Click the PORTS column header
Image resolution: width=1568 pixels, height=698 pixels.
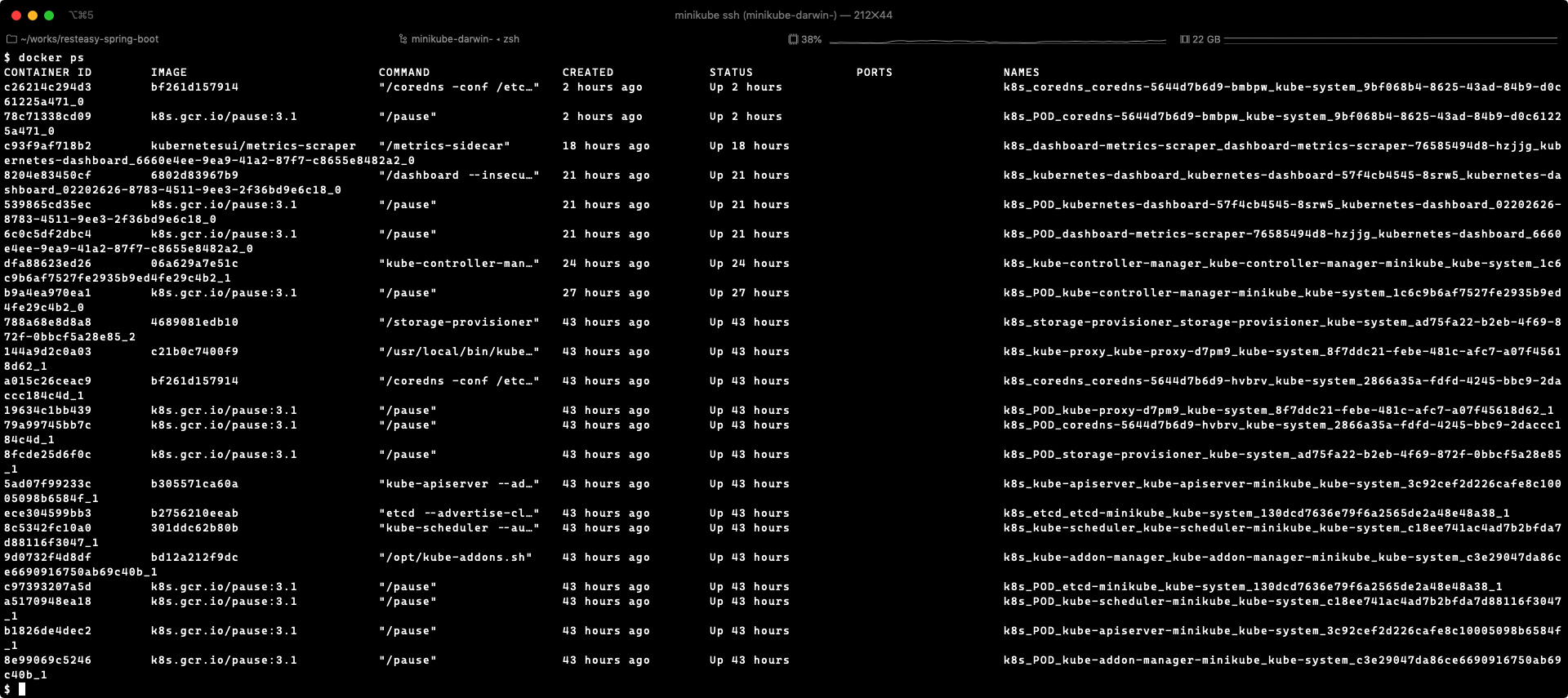click(x=875, y=73)
